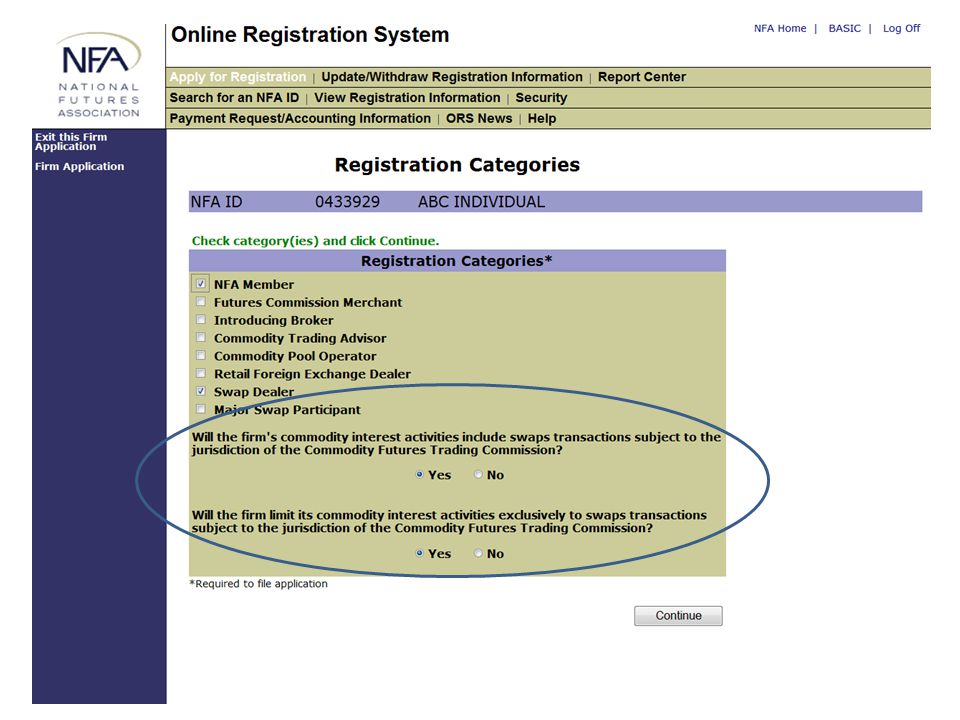Open the BASIC link
This screenshot has height=720, width=960.
click(844, 28)
